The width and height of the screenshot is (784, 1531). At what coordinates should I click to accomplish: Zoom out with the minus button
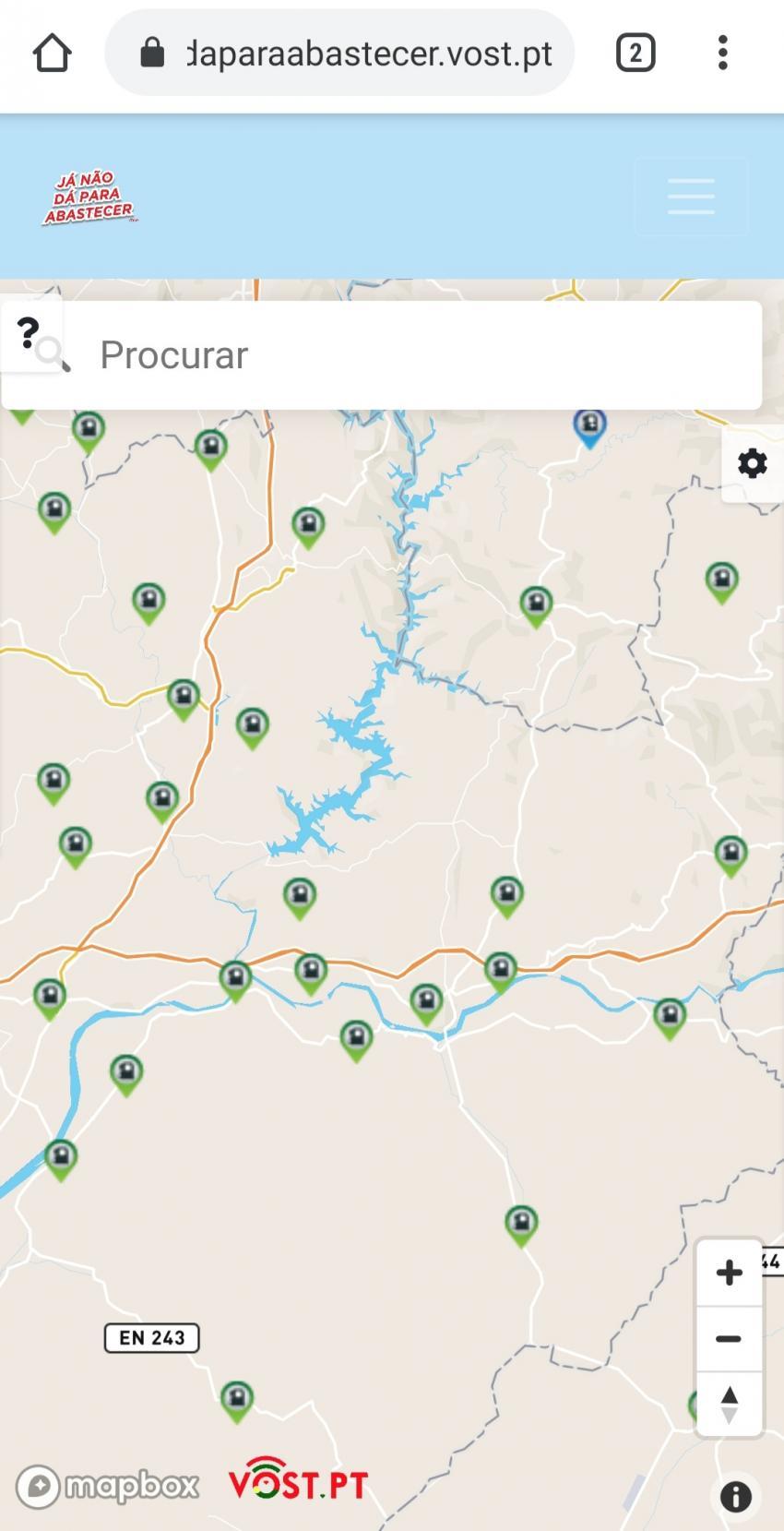coord(729,1339)
